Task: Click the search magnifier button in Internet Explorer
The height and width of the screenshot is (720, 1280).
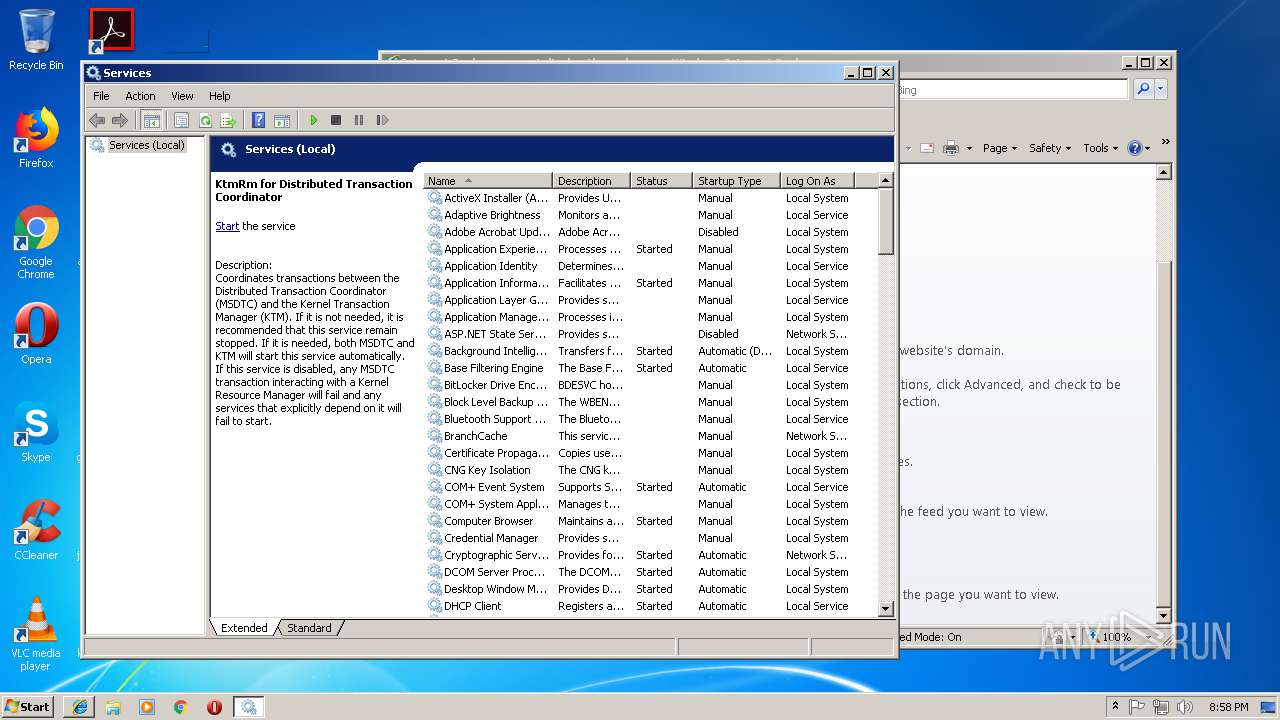Action: [x=1143, y=90]
